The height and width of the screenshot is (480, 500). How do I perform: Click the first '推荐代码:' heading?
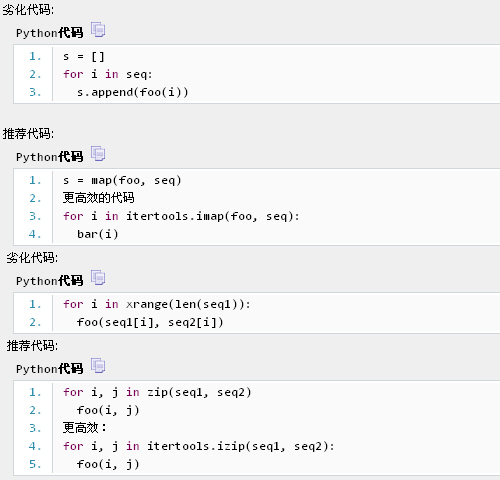(x=28, y=134)
